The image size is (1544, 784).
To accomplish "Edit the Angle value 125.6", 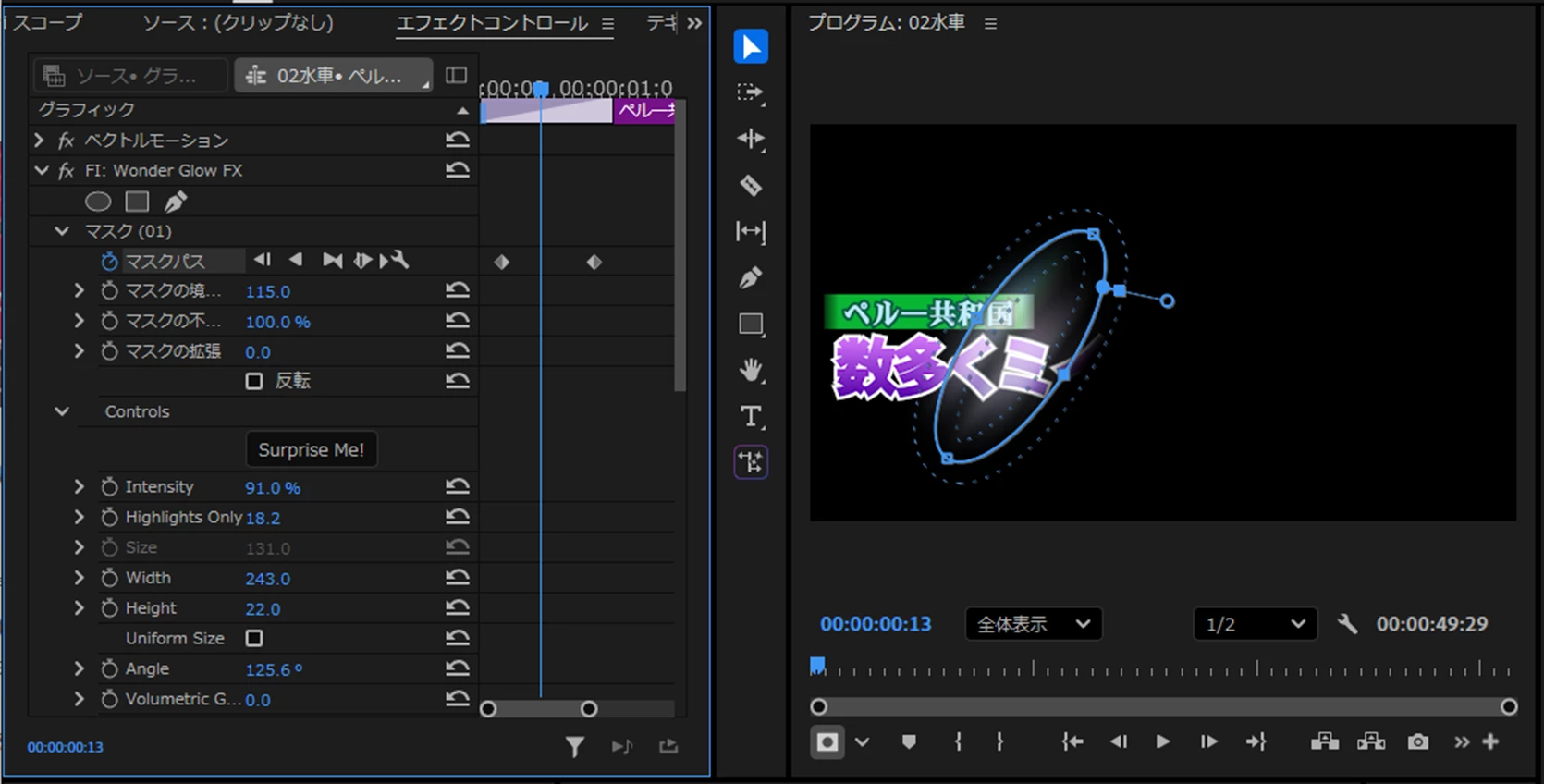I will point(275,669).
